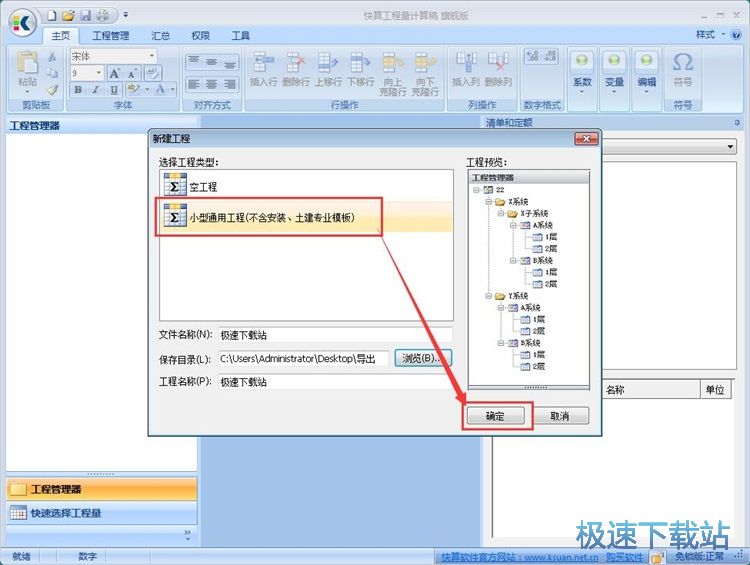This screenshot has width=750, height=565.
Task: Click the 文件名称 input field
Action: pyautogui.click(x=335, y=335)
